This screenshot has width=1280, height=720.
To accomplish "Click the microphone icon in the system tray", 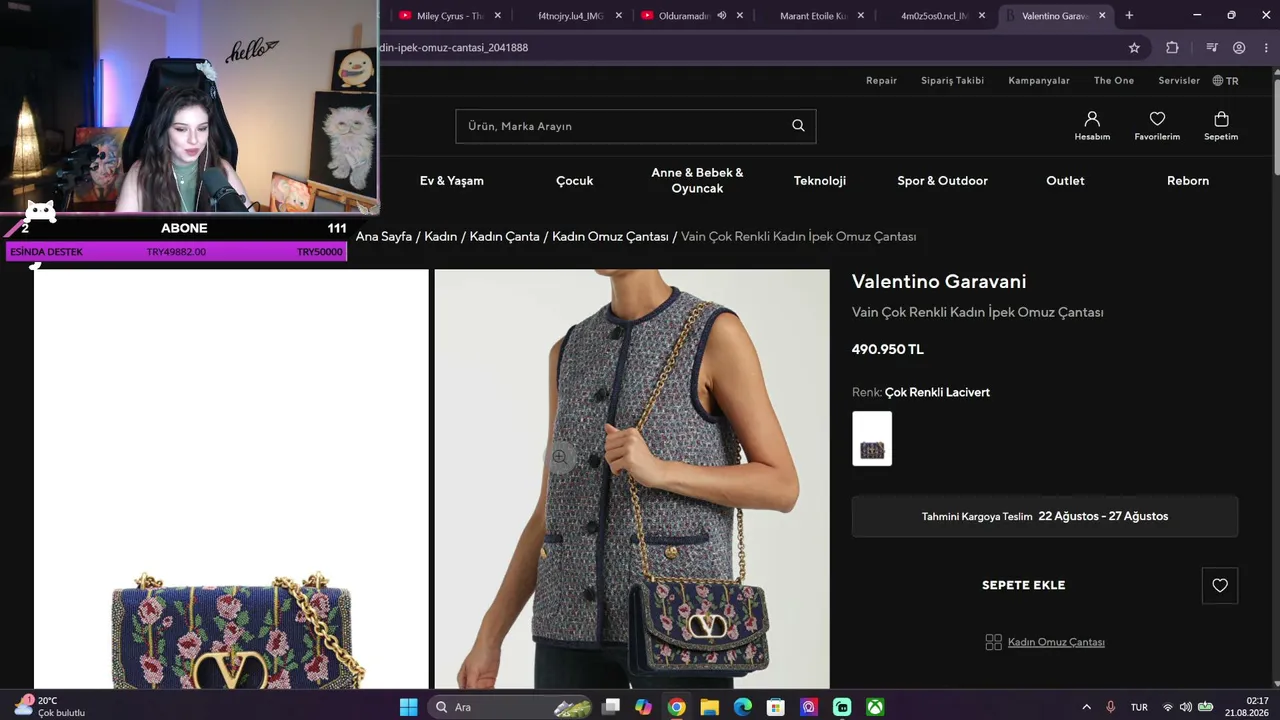I will [x=1110, y=707].
